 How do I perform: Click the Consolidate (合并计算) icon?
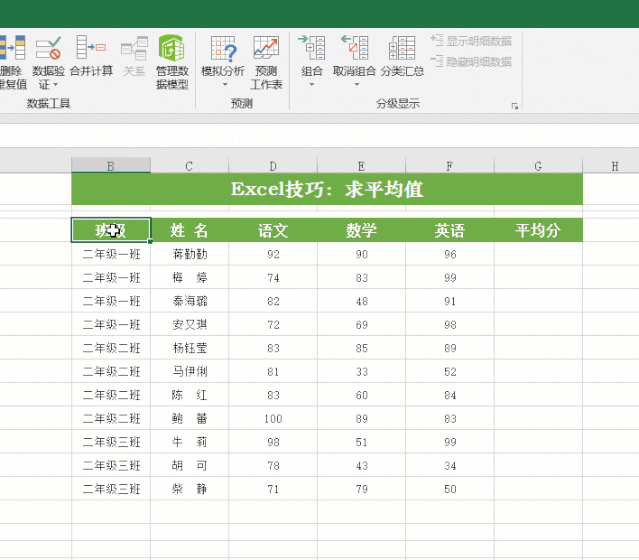point(91,48)
